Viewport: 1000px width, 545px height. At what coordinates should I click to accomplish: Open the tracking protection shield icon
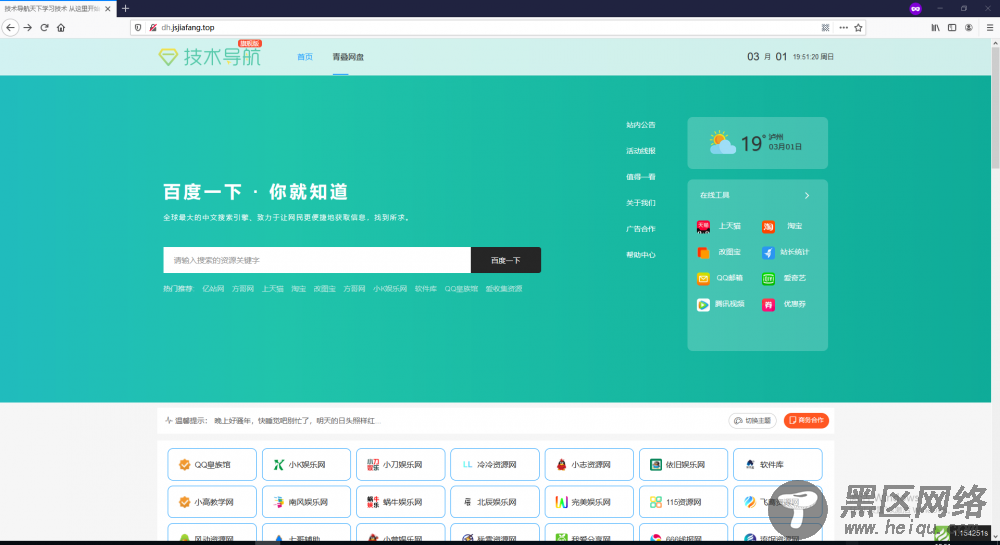coord(138,27)
